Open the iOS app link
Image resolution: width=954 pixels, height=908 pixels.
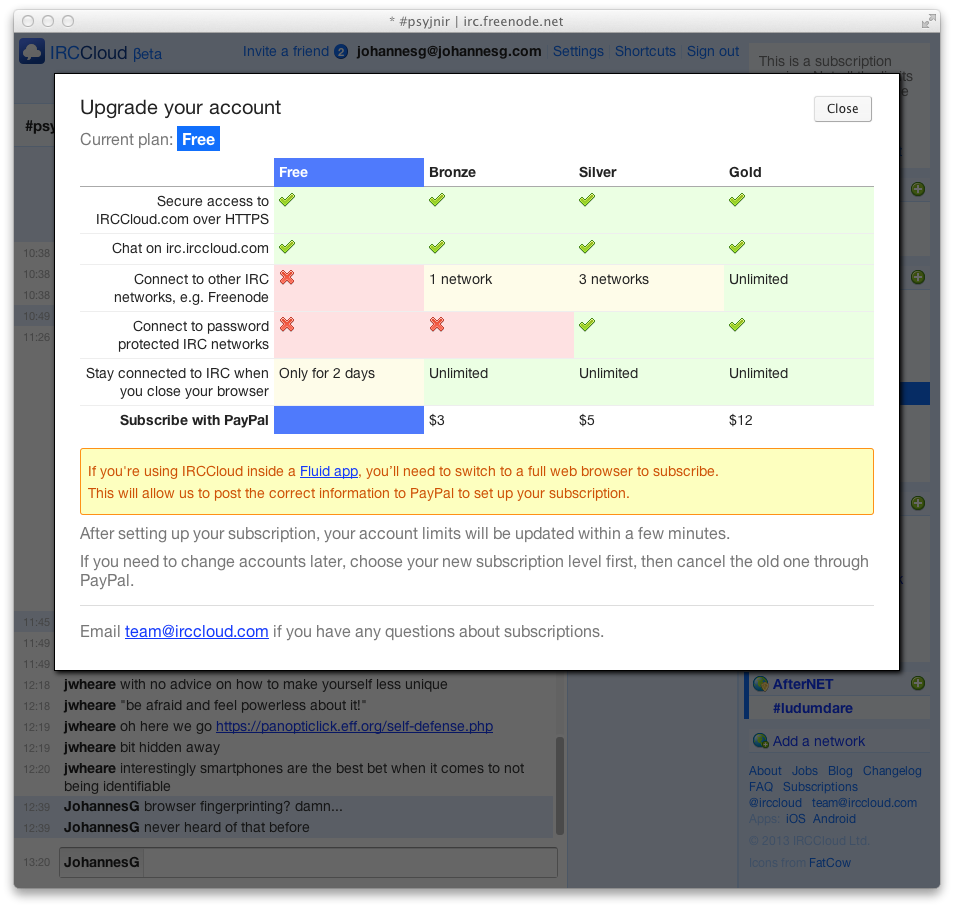(795, 819)
